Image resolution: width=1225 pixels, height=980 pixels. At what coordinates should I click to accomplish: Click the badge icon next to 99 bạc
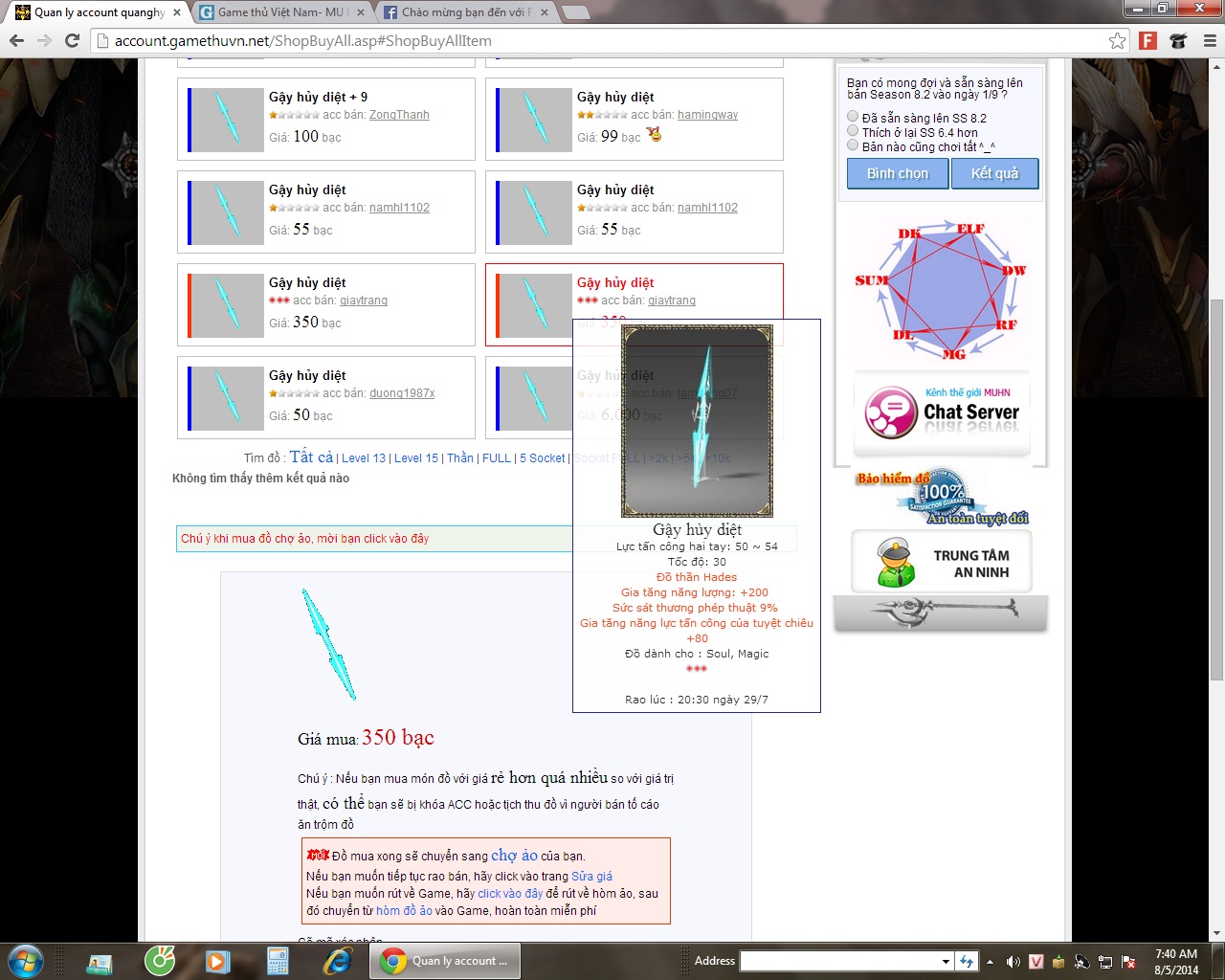click(x=655, y=134)
